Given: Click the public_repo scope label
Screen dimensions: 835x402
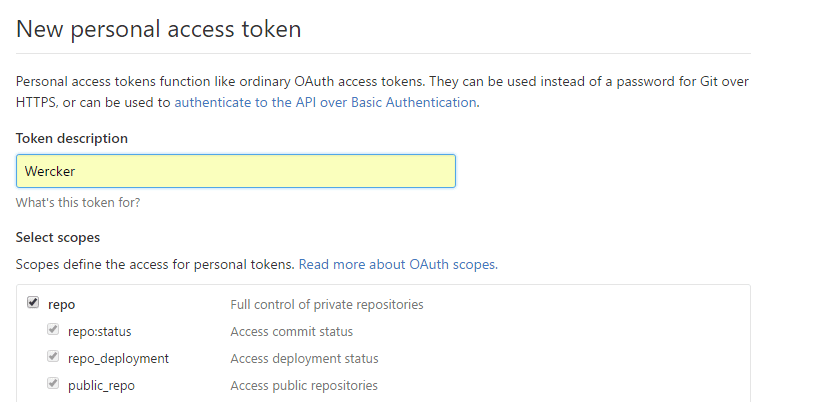Looking at the screenshot, I should (101, 385).
